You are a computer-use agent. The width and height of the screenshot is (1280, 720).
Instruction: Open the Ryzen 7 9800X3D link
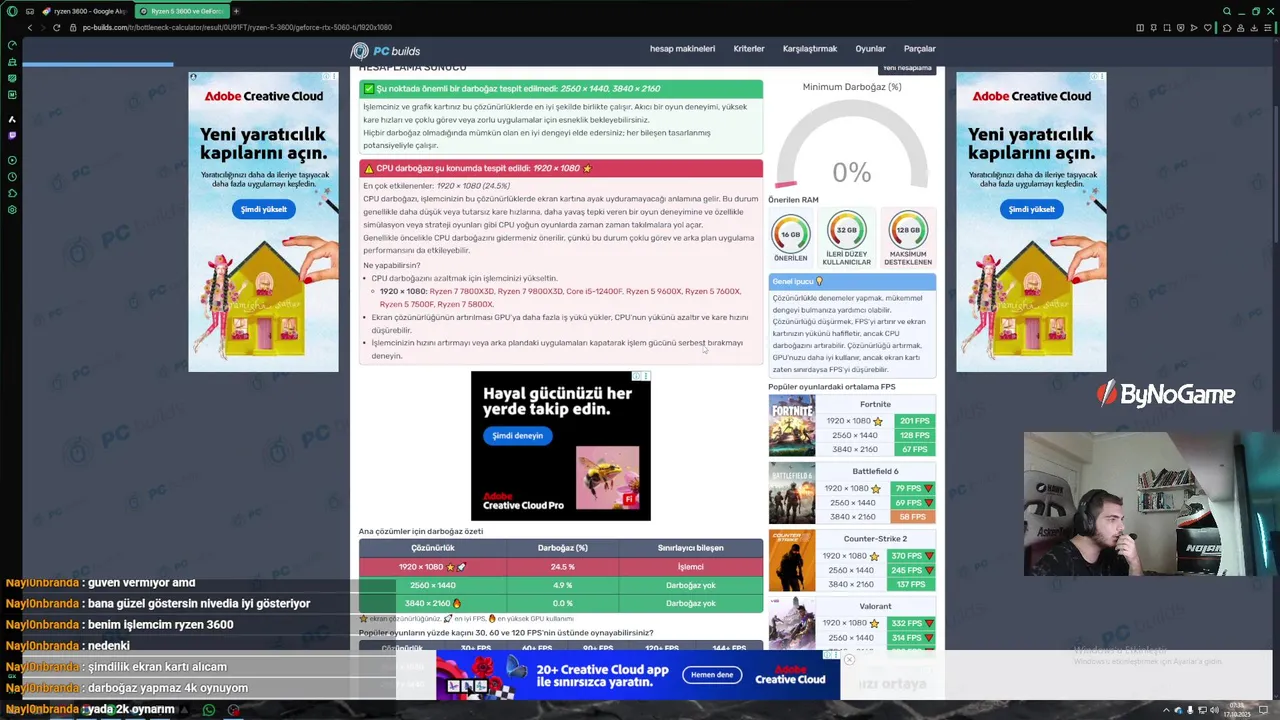[x=529, y=291]
